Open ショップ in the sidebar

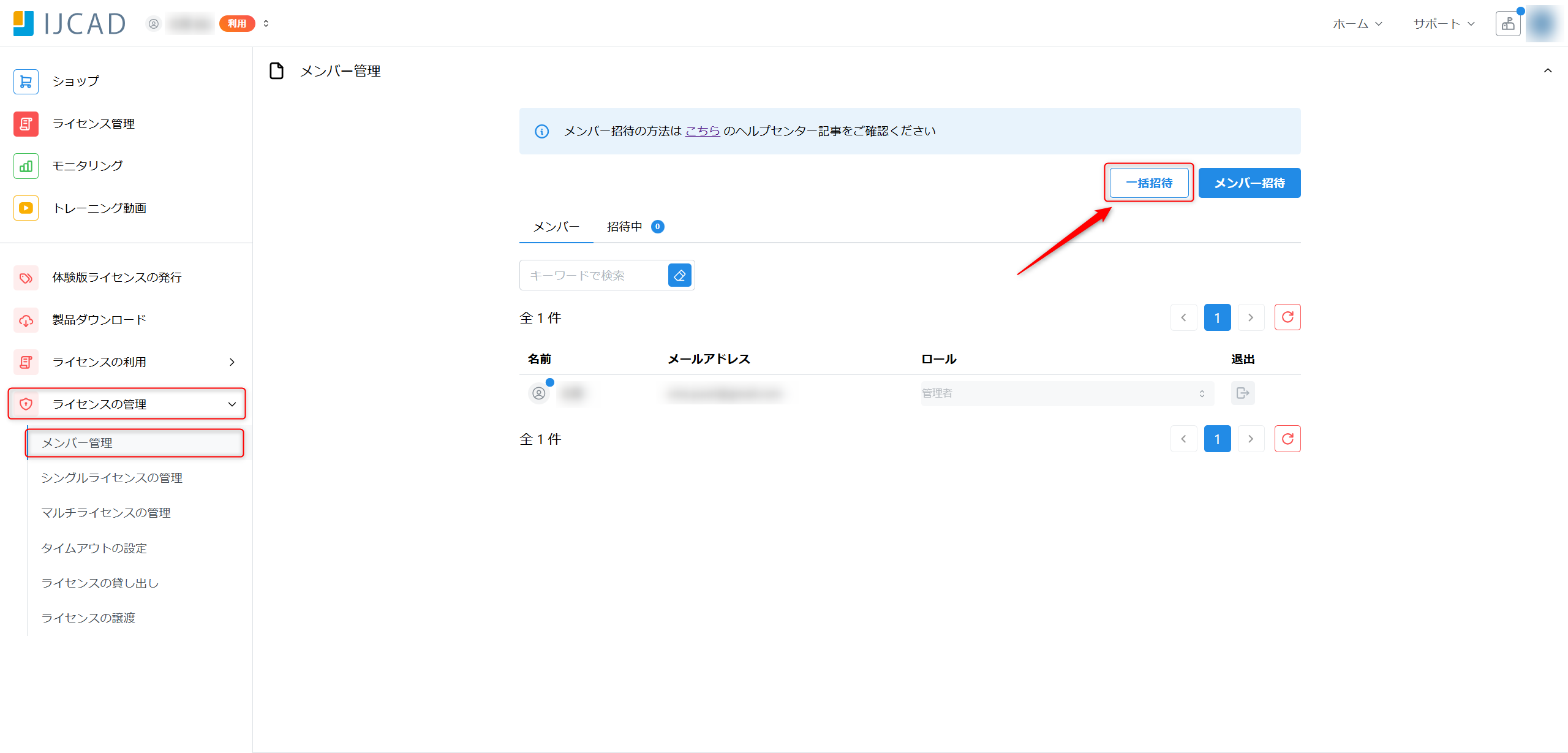pos(75,81)
